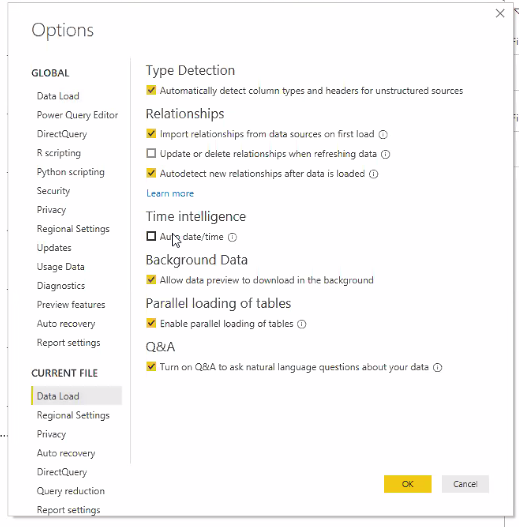Click info icon next to Turn on Q&A

pyautogui.click(x=437, y=367)
